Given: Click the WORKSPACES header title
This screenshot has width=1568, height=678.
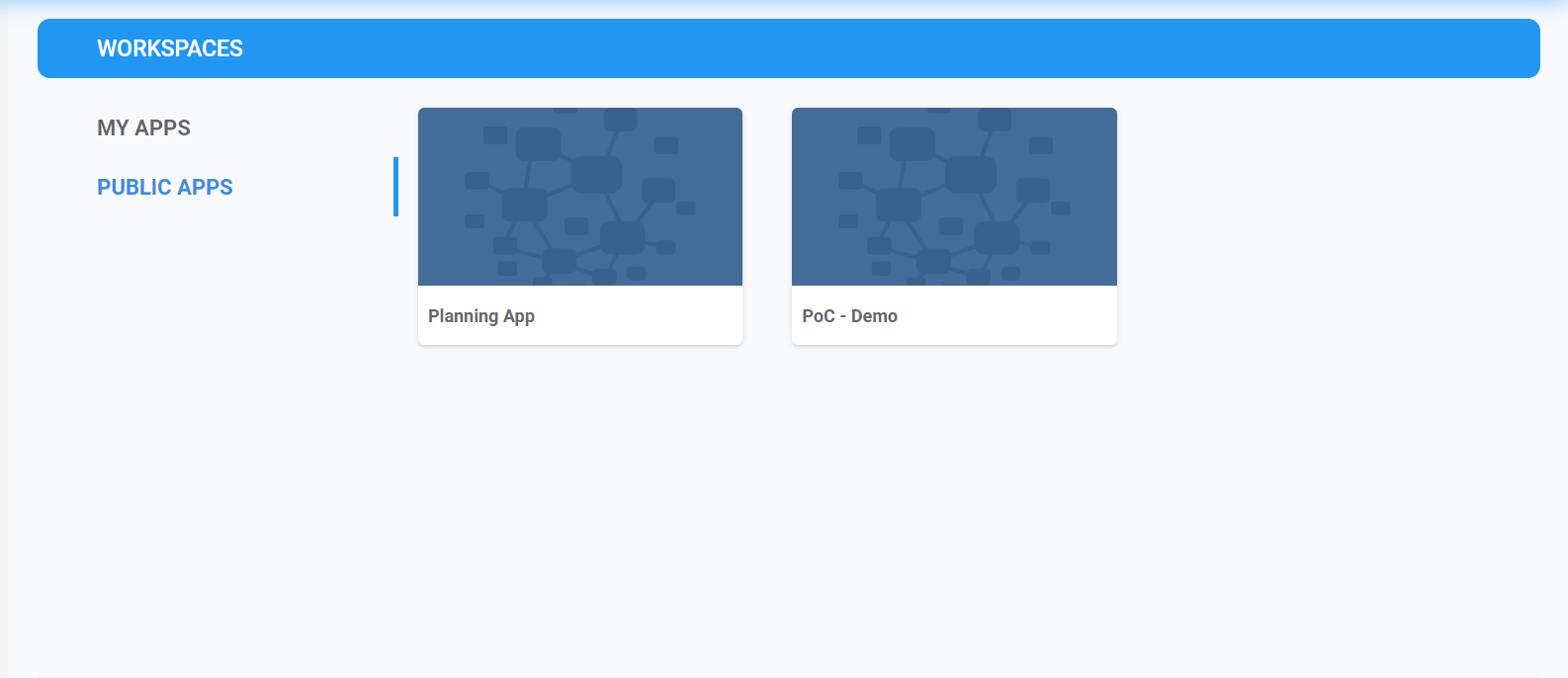Looking at the screenshot, I should pos(170,48).
